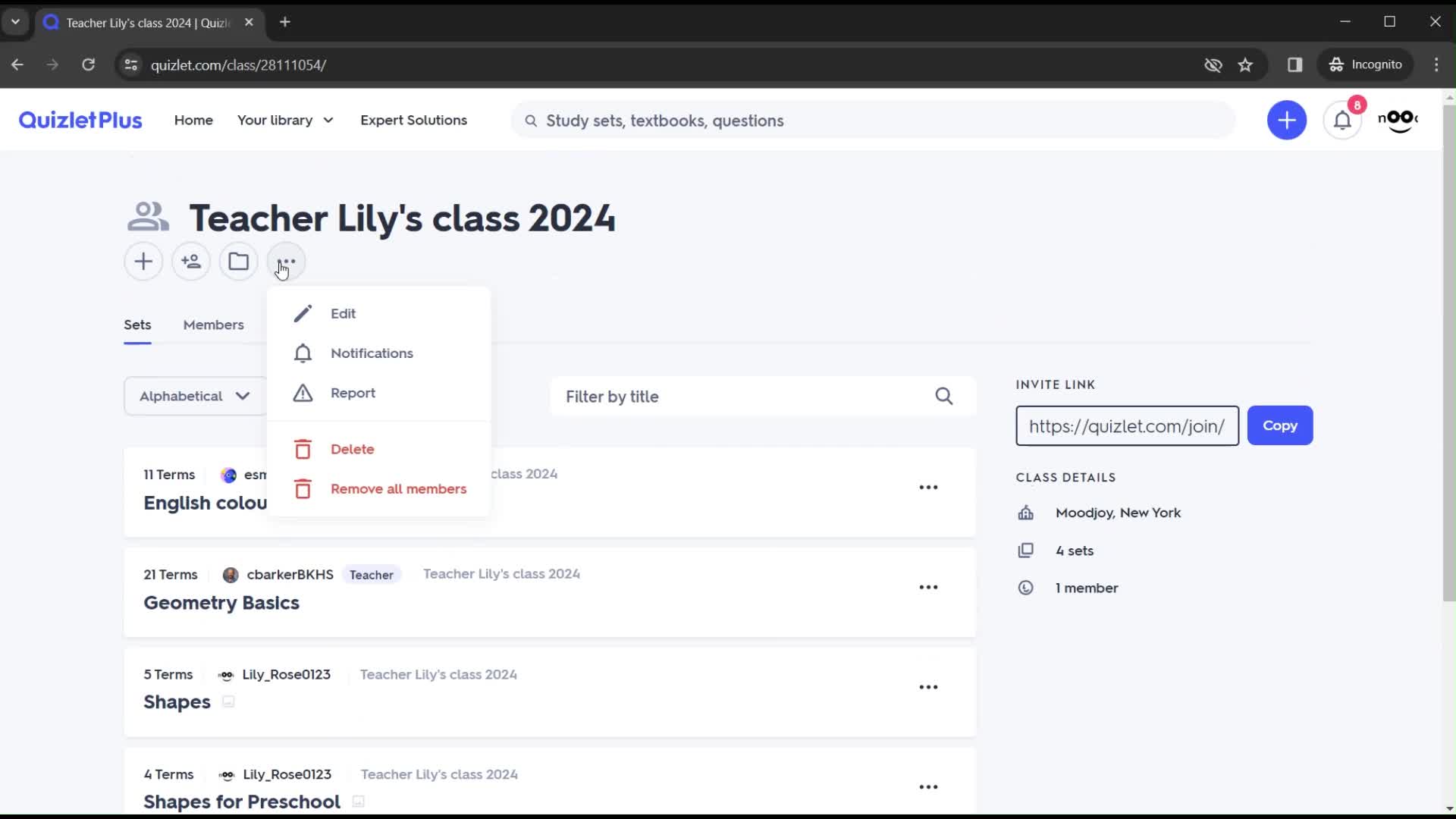Click the add member icon

[x=190, y=262]
